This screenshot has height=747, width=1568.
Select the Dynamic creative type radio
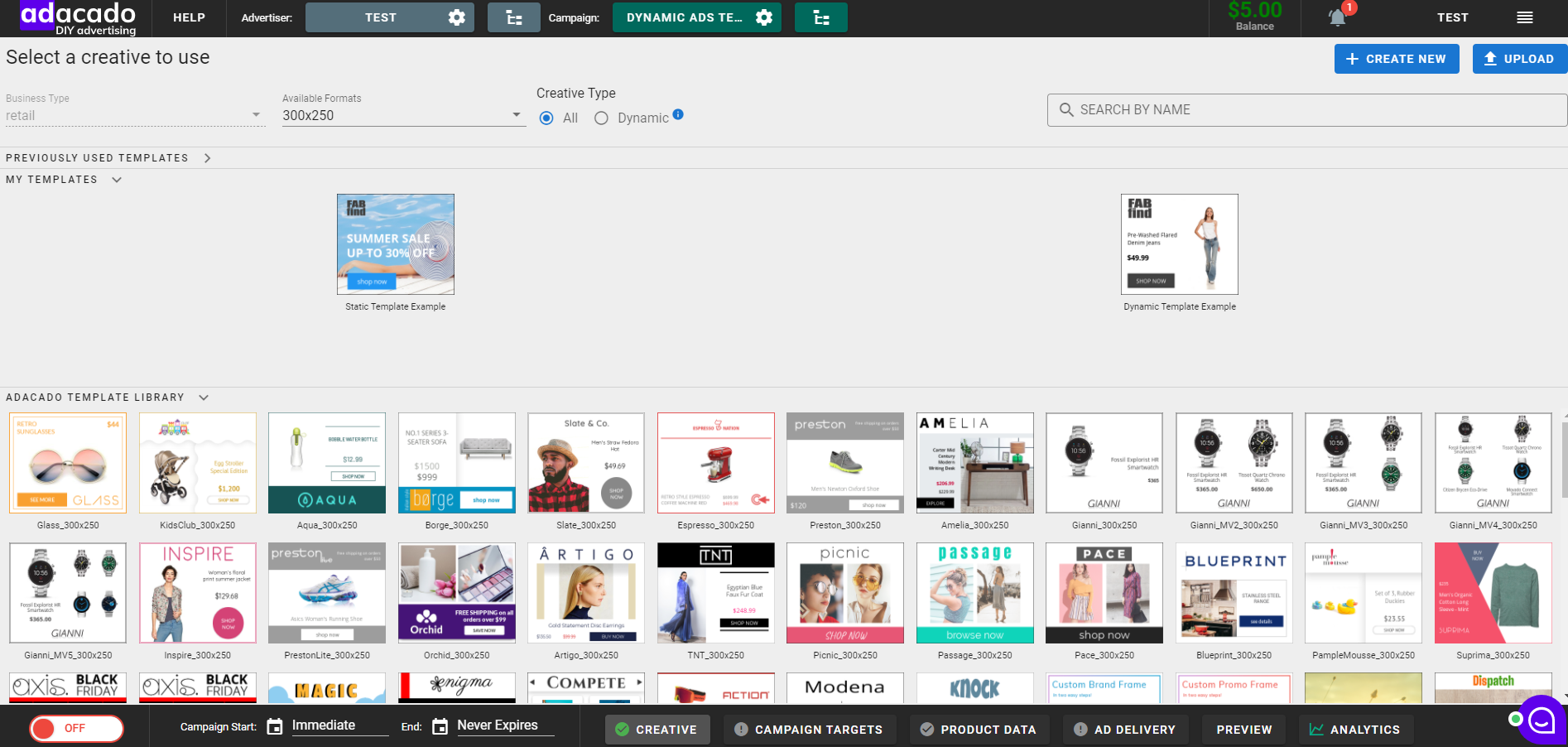tap(601, 118)
